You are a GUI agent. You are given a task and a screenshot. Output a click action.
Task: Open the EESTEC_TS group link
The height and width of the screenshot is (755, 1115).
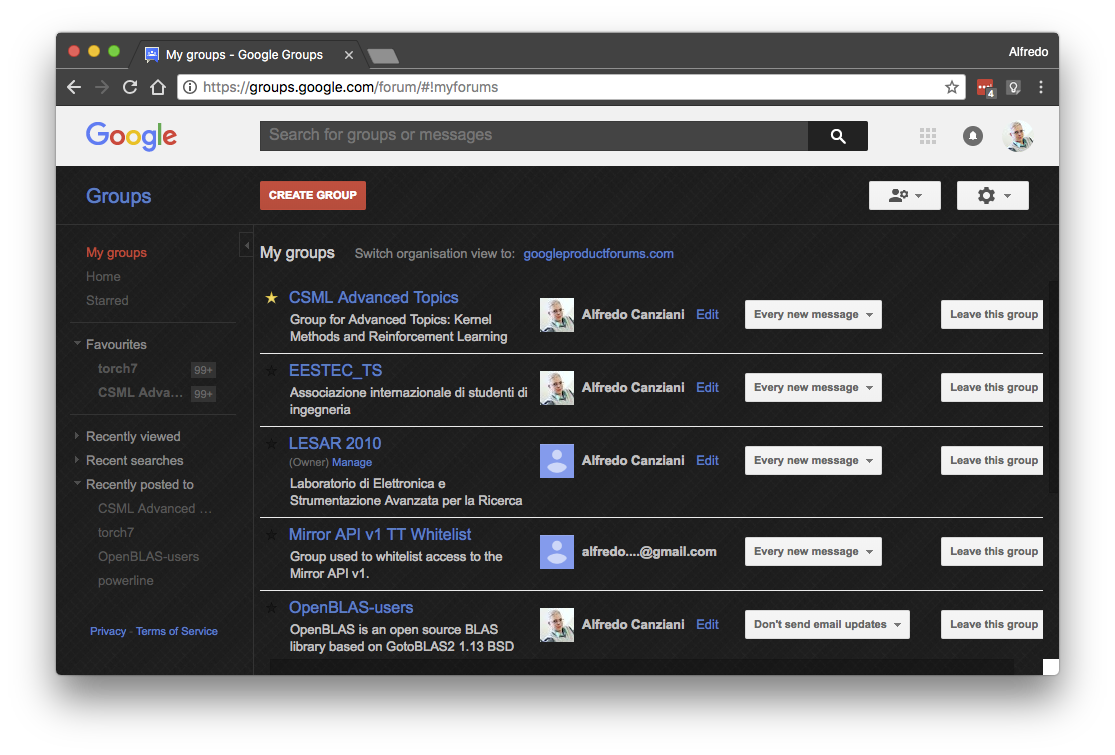click(335, 370)
